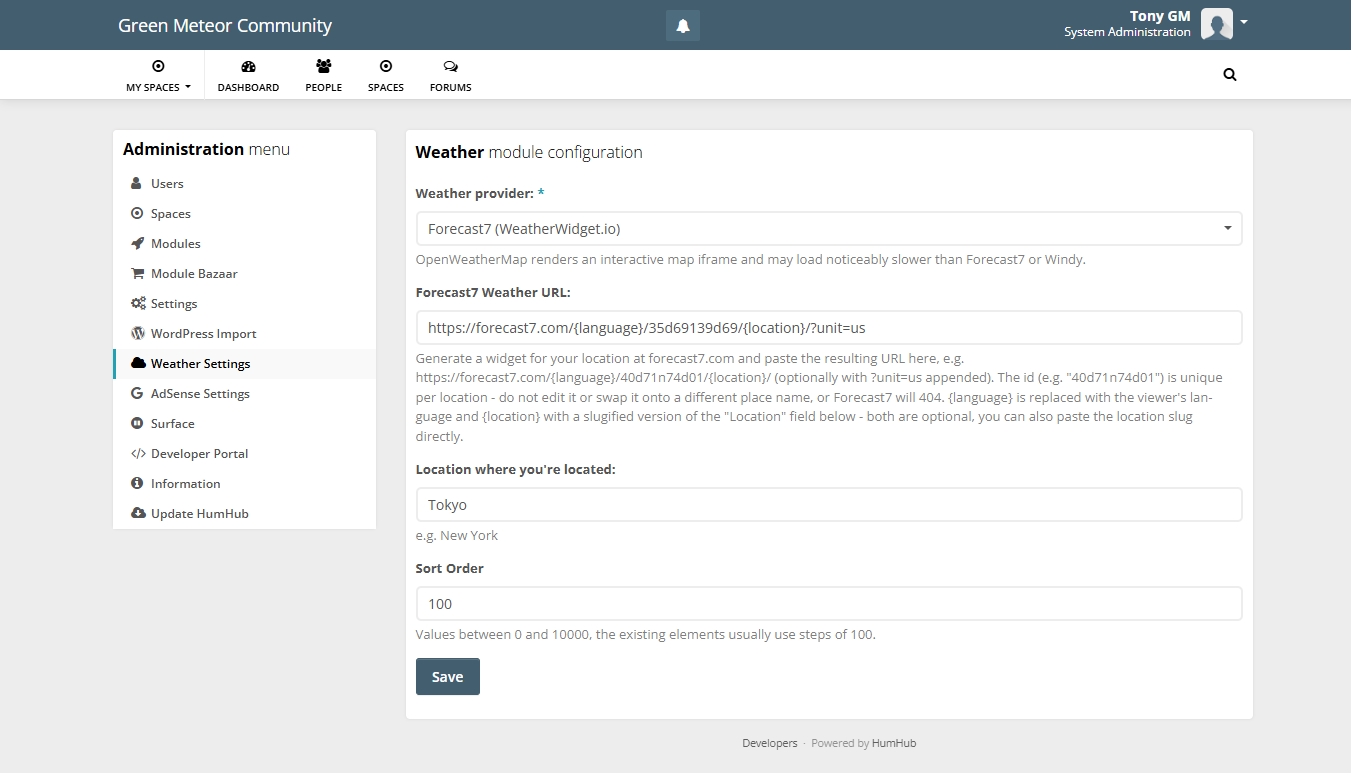
Task: Click the Sort Order field
Action: coord(829,603)
